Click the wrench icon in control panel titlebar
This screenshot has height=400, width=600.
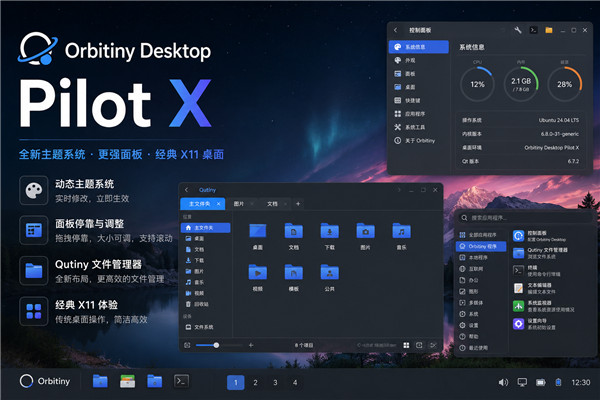point(518,30)
